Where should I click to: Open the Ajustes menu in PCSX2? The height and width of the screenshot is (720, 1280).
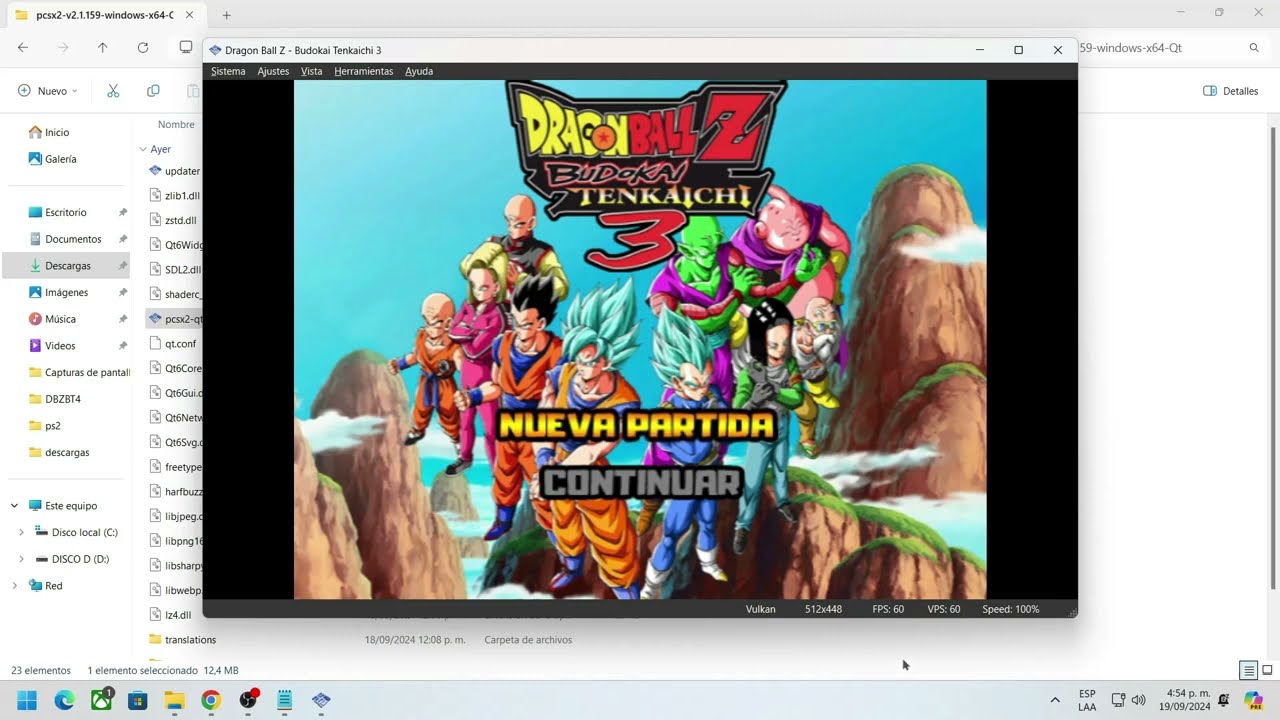pyautogui.click(x=273, y=71)
